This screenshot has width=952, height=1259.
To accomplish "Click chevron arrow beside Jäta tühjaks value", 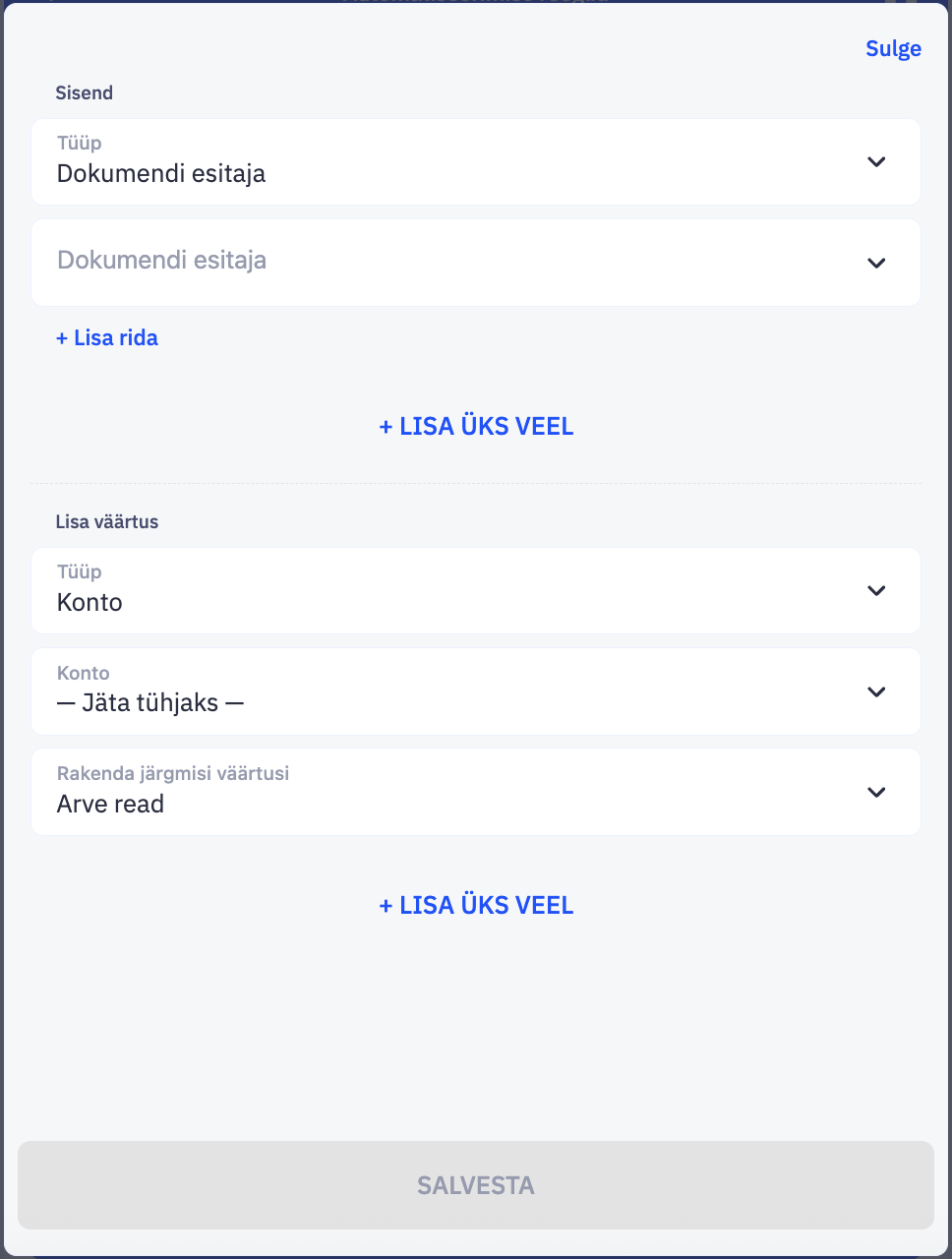I will point(876,692).
